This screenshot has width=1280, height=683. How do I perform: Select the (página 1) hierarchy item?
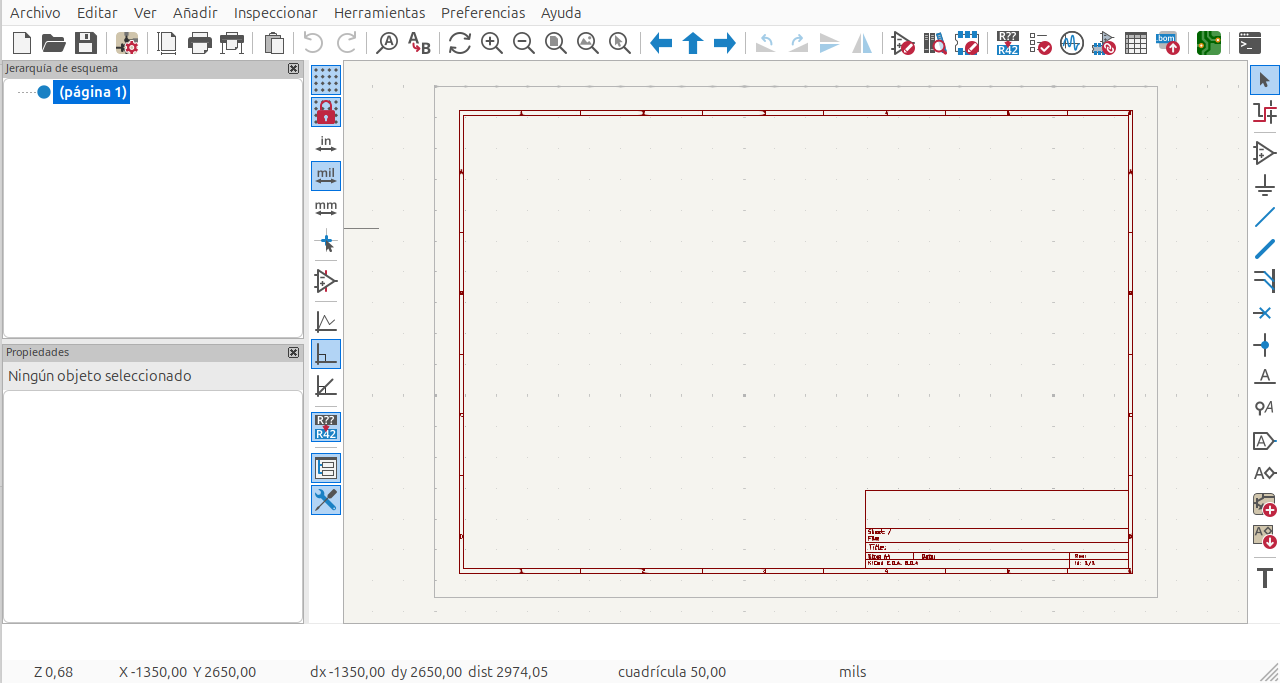tap(92, 92)
